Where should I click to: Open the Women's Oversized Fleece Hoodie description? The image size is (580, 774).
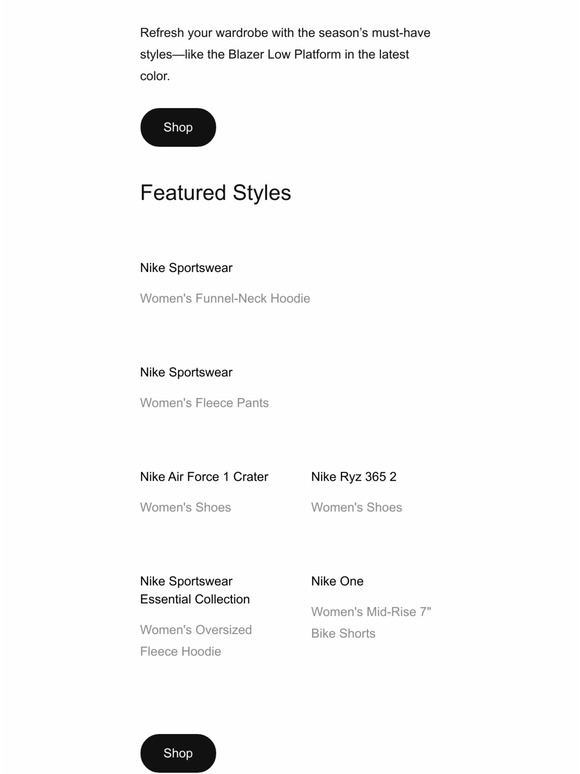[x=196, y=641]
